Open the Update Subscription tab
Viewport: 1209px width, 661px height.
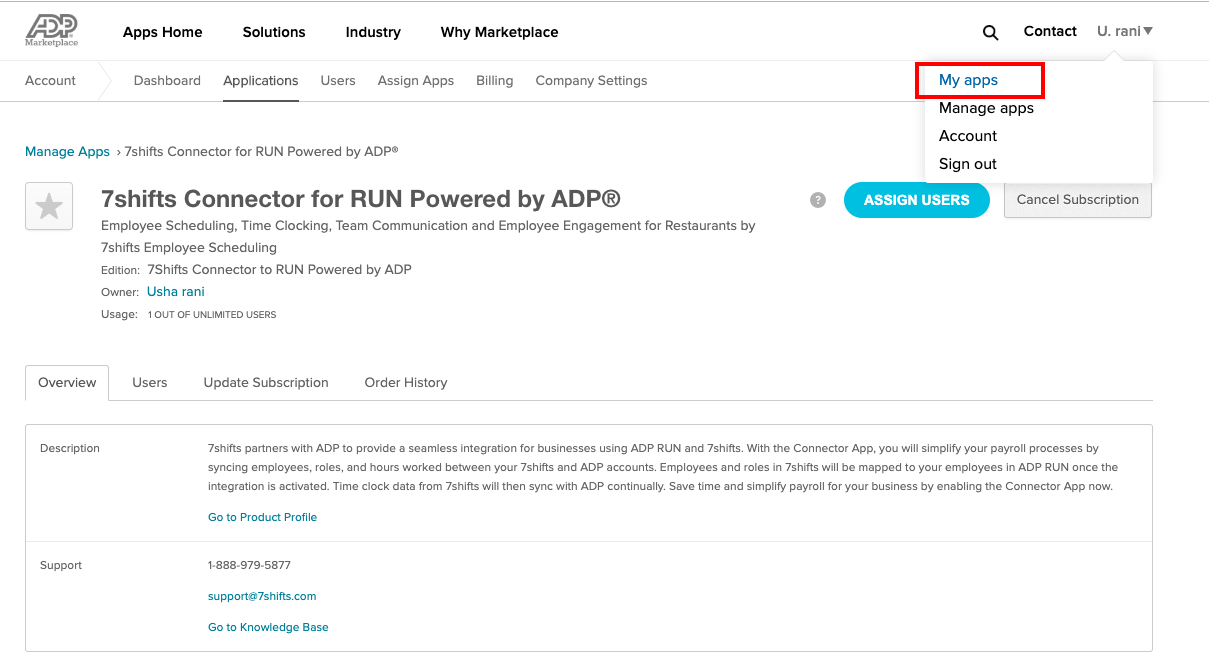(x=266, y=382)
